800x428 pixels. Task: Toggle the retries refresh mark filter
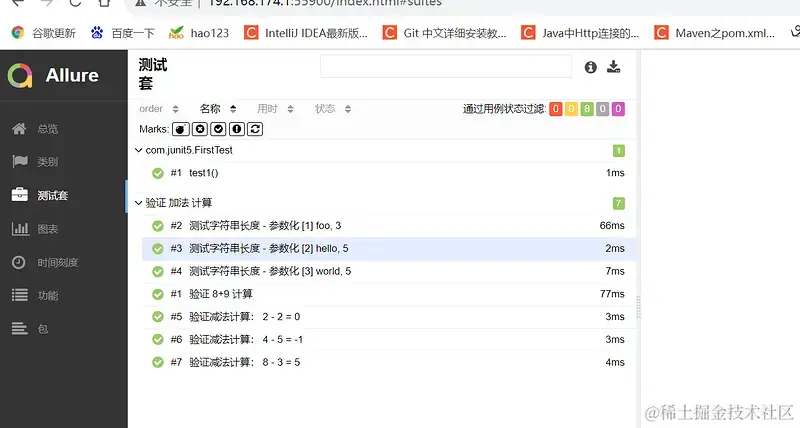point(255,129)
